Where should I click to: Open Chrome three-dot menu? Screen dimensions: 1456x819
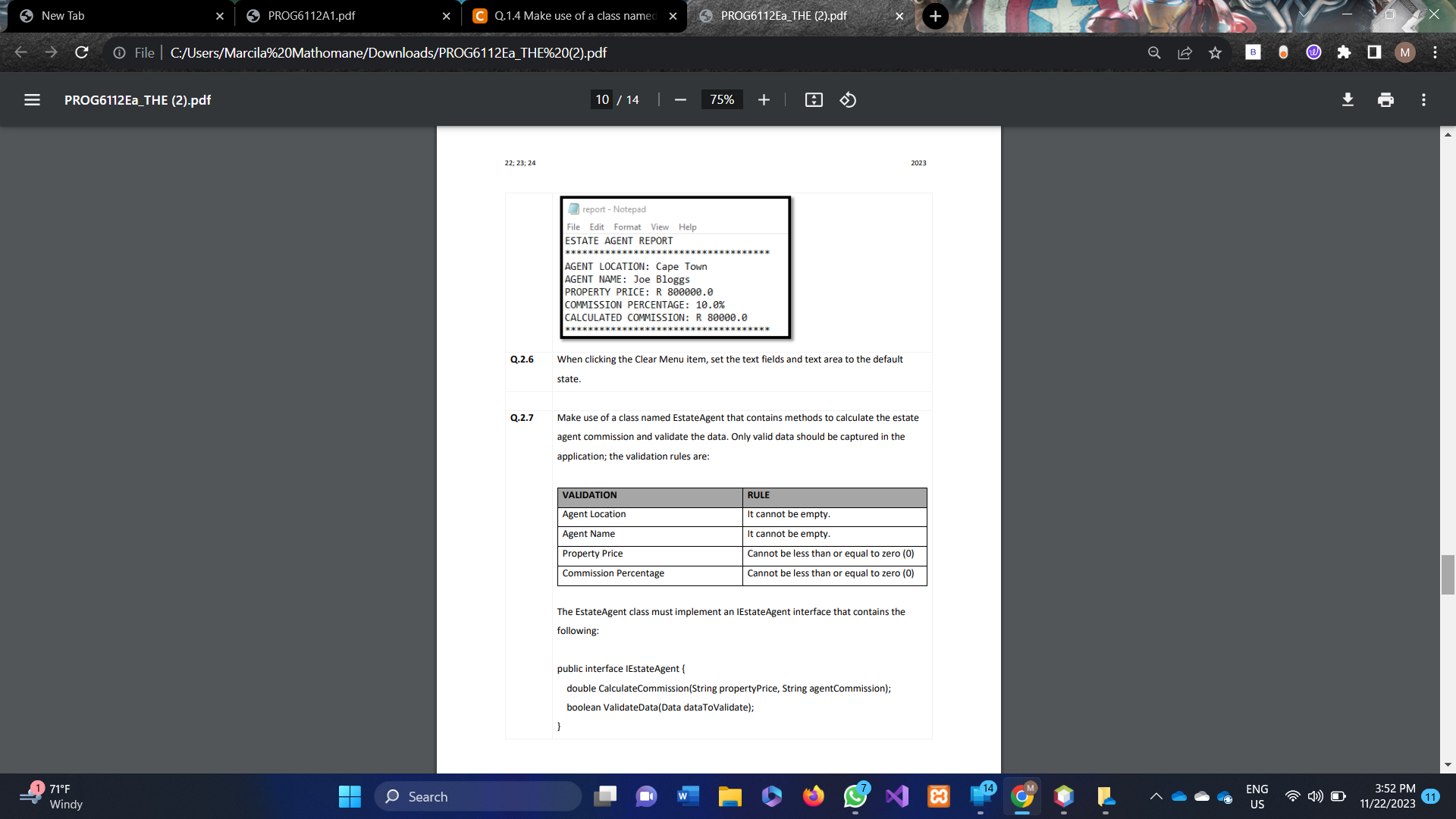1435,52
